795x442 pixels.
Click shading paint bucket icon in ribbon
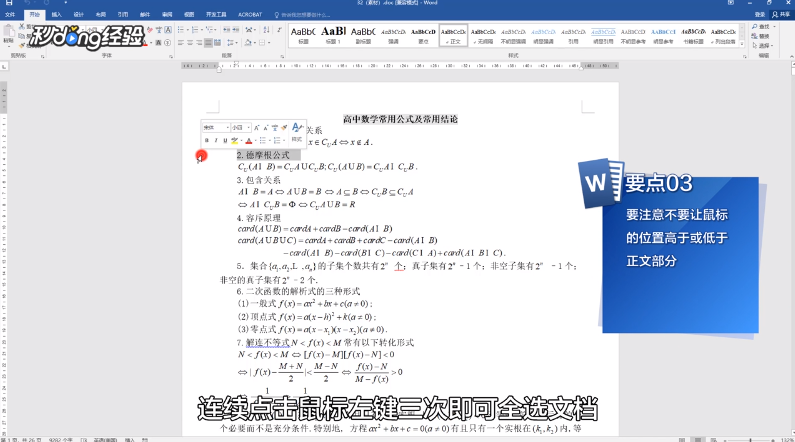[248, 43]
